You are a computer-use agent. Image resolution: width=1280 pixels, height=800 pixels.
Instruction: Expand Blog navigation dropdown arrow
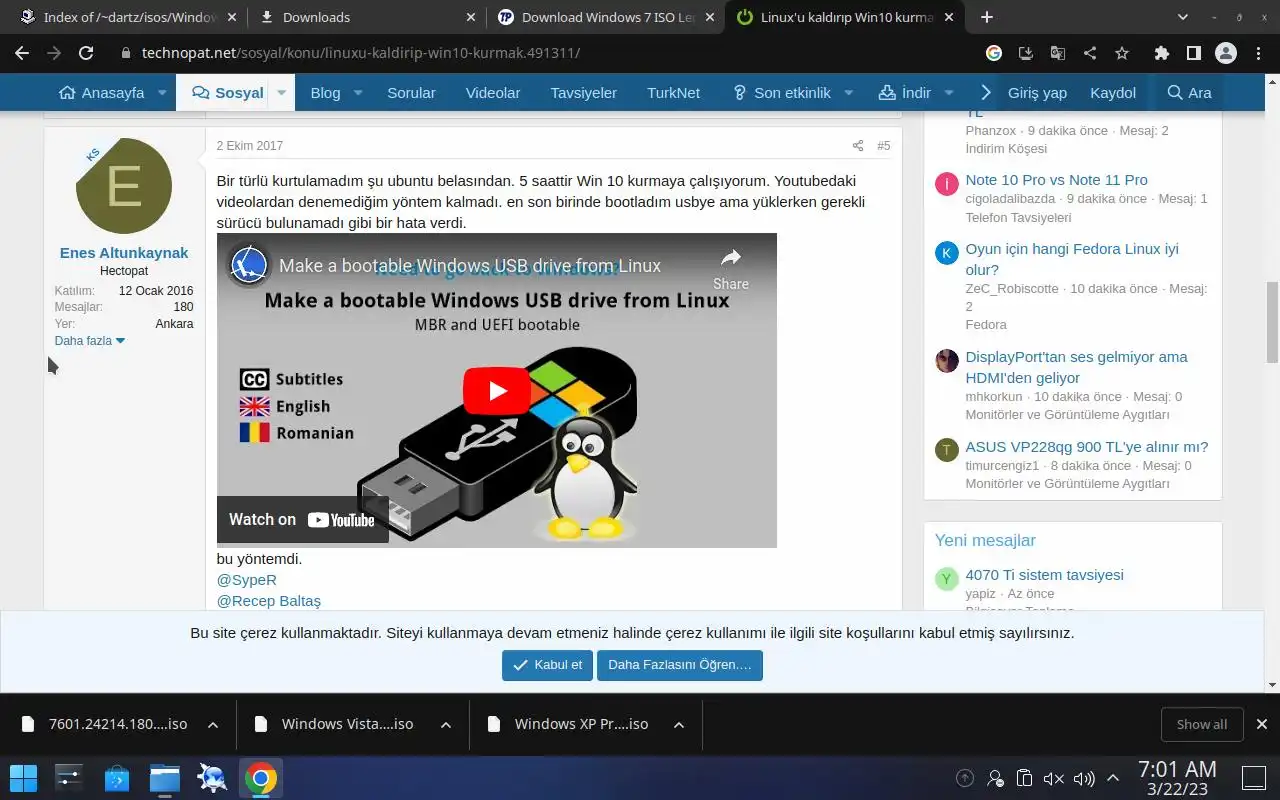point(360,93)
